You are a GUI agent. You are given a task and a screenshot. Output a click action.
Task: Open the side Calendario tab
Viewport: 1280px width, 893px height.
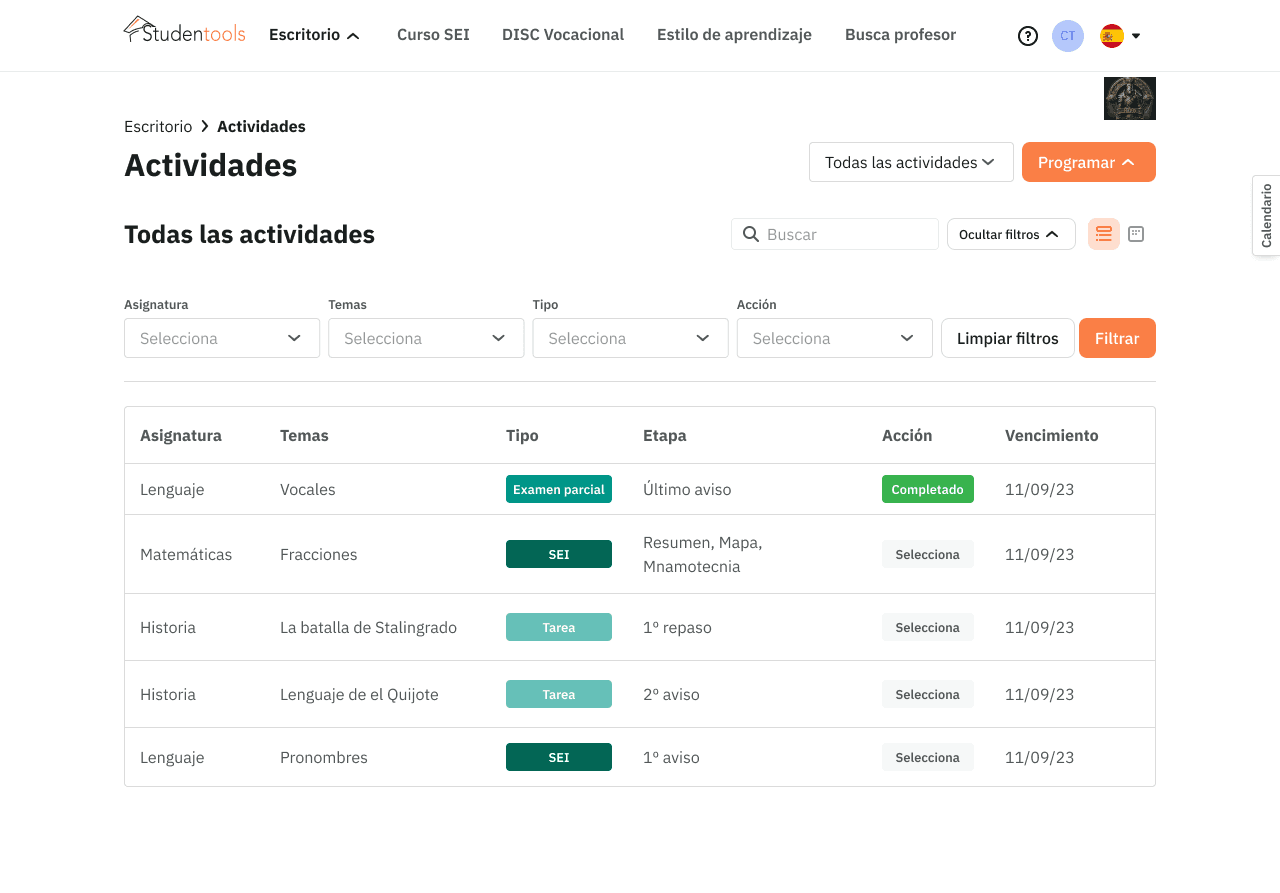click(1266, 216)
